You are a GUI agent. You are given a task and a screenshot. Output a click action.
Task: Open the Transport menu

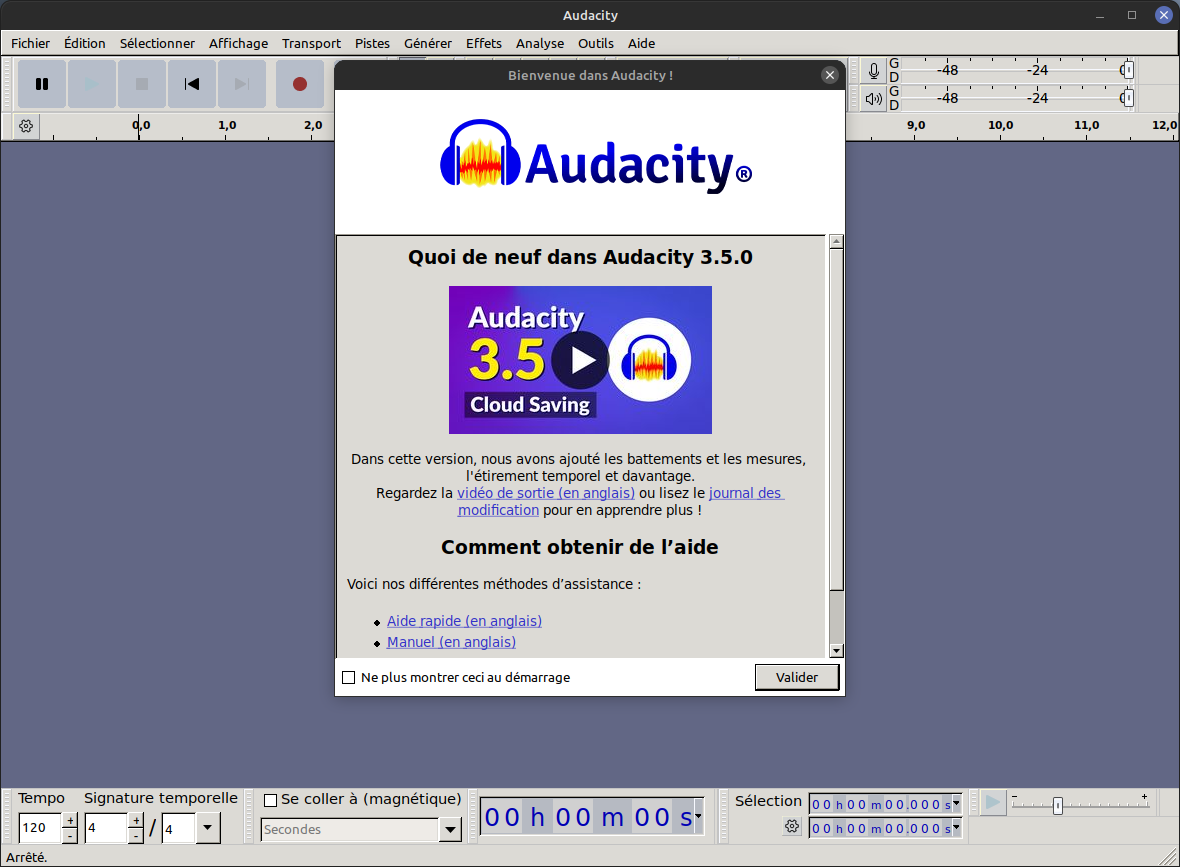(x=312, y=44)
